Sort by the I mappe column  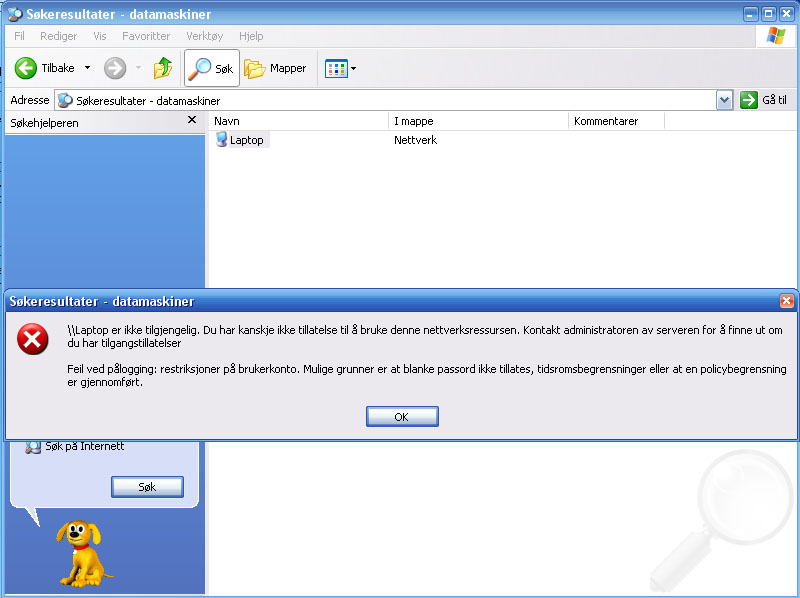[479, 121]
